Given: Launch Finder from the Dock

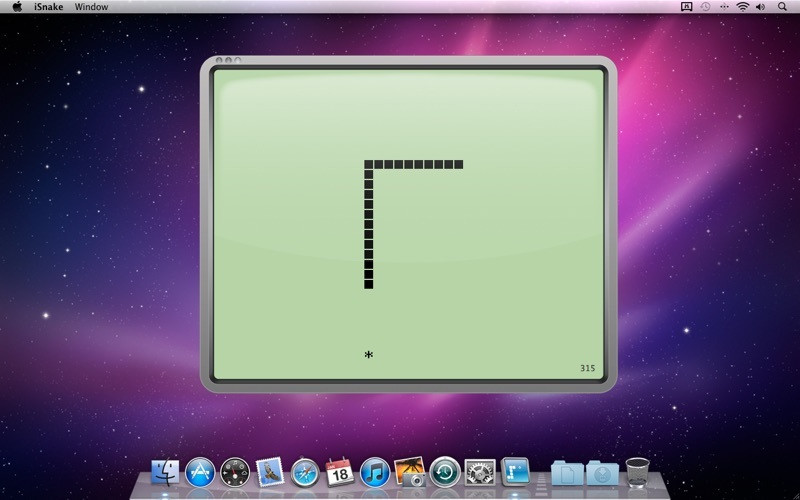Looking at the screenshot, I should click(x=165, y=472).
